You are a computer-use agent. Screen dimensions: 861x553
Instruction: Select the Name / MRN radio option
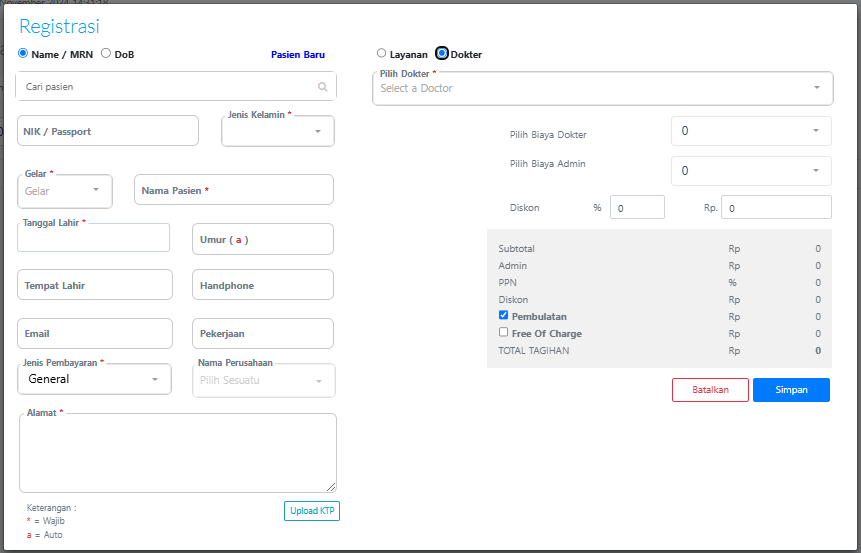pyautogui.click(x=24, y=53)
